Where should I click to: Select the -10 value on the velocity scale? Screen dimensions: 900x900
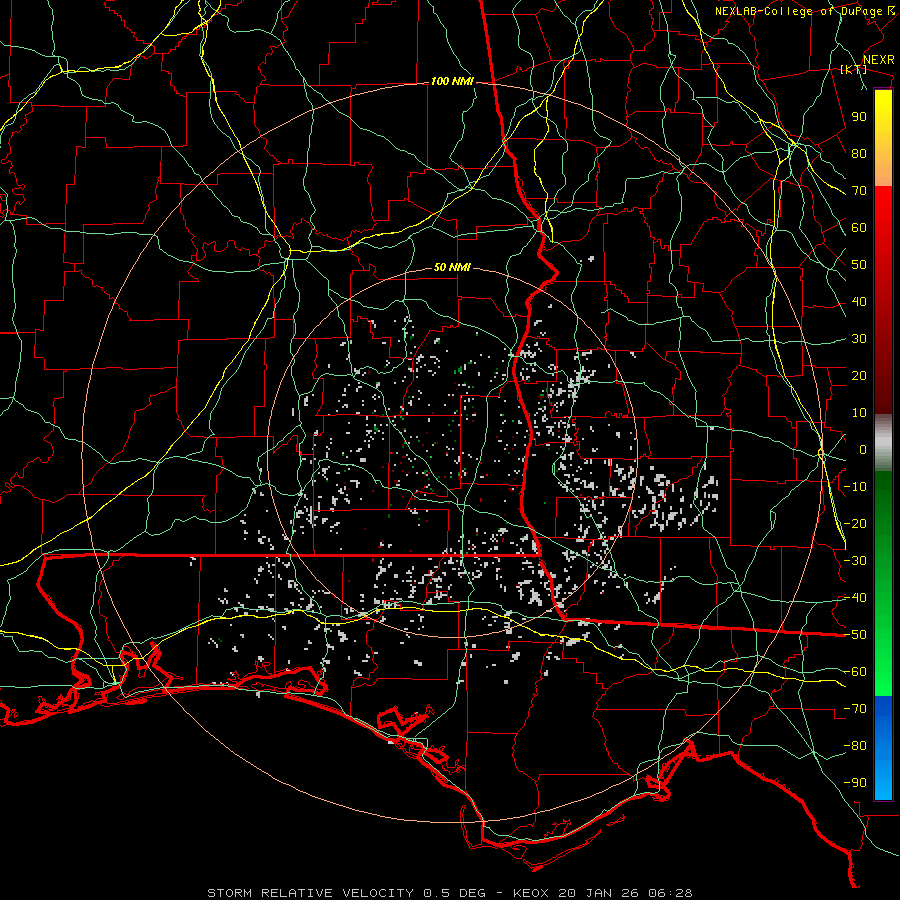pos(855,487)
